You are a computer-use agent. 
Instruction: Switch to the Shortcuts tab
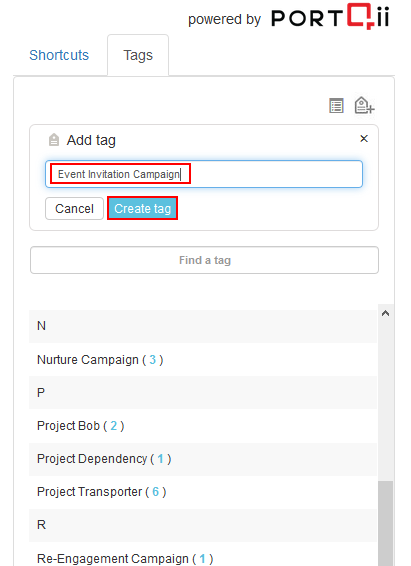(59, 55)
